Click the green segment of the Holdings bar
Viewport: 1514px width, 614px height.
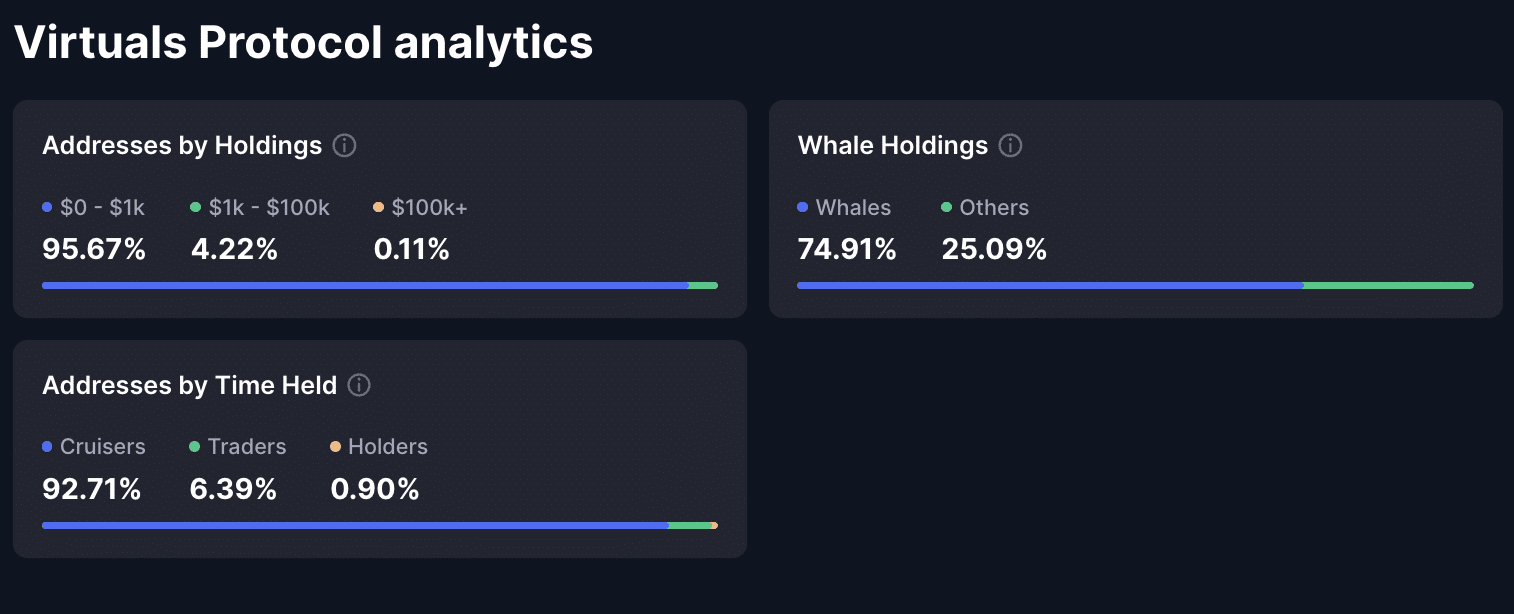pos(702,285)
